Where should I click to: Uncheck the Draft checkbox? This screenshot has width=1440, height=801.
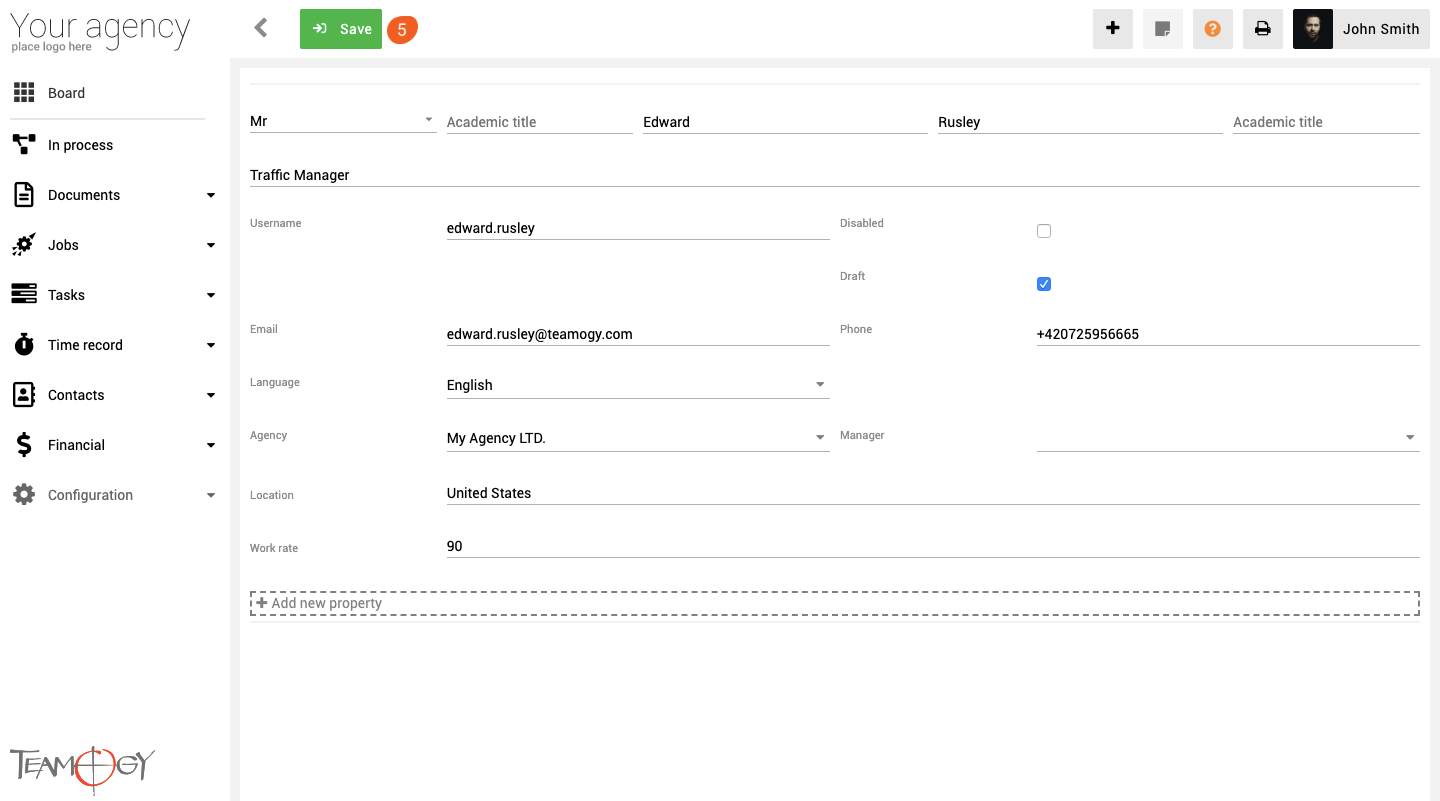pyautogui.click(x=1044, y=284)
